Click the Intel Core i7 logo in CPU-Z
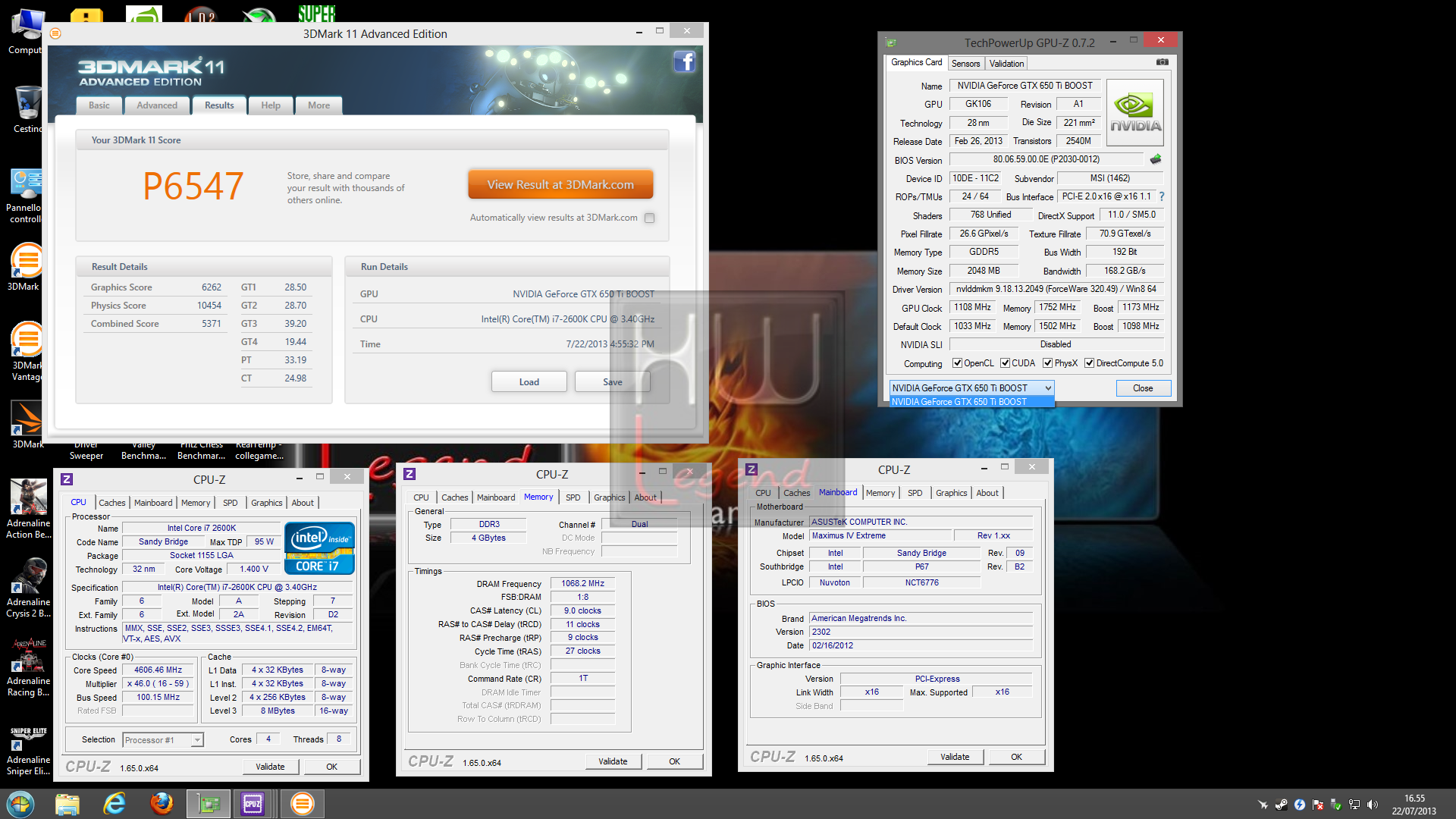 point(319,548)
